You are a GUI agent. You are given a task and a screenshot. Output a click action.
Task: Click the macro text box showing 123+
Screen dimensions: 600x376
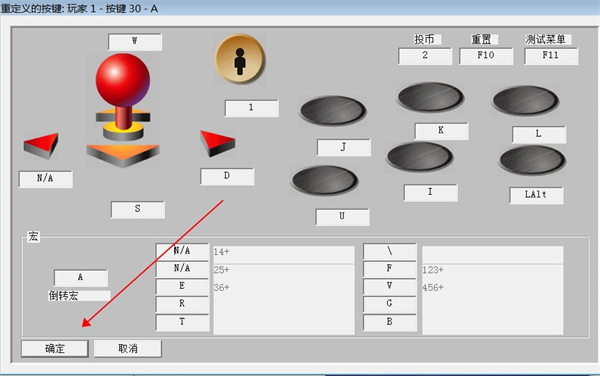point(492,270)
